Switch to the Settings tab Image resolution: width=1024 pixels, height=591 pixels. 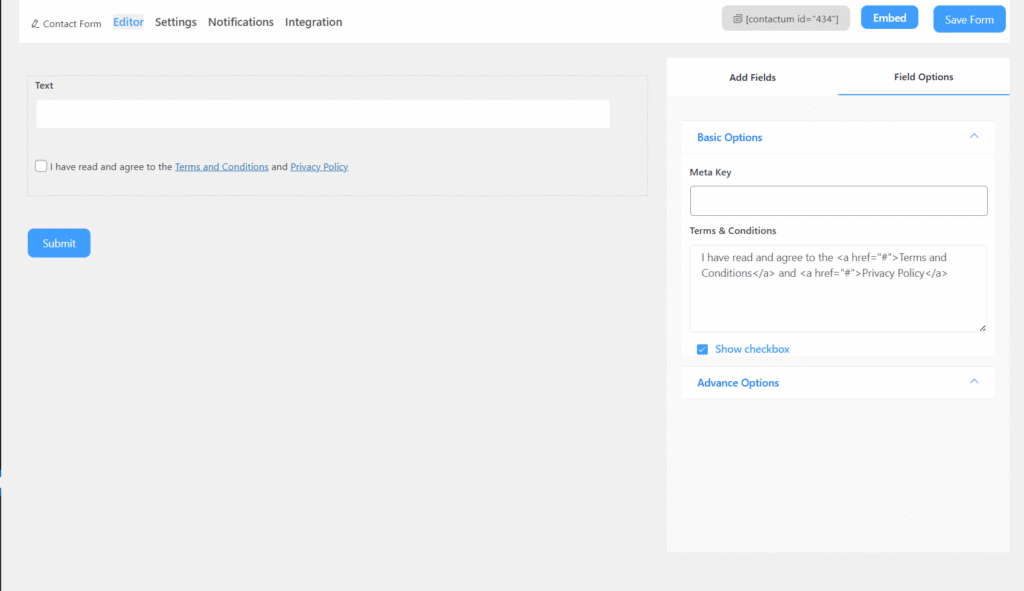[x=176, y=22]
